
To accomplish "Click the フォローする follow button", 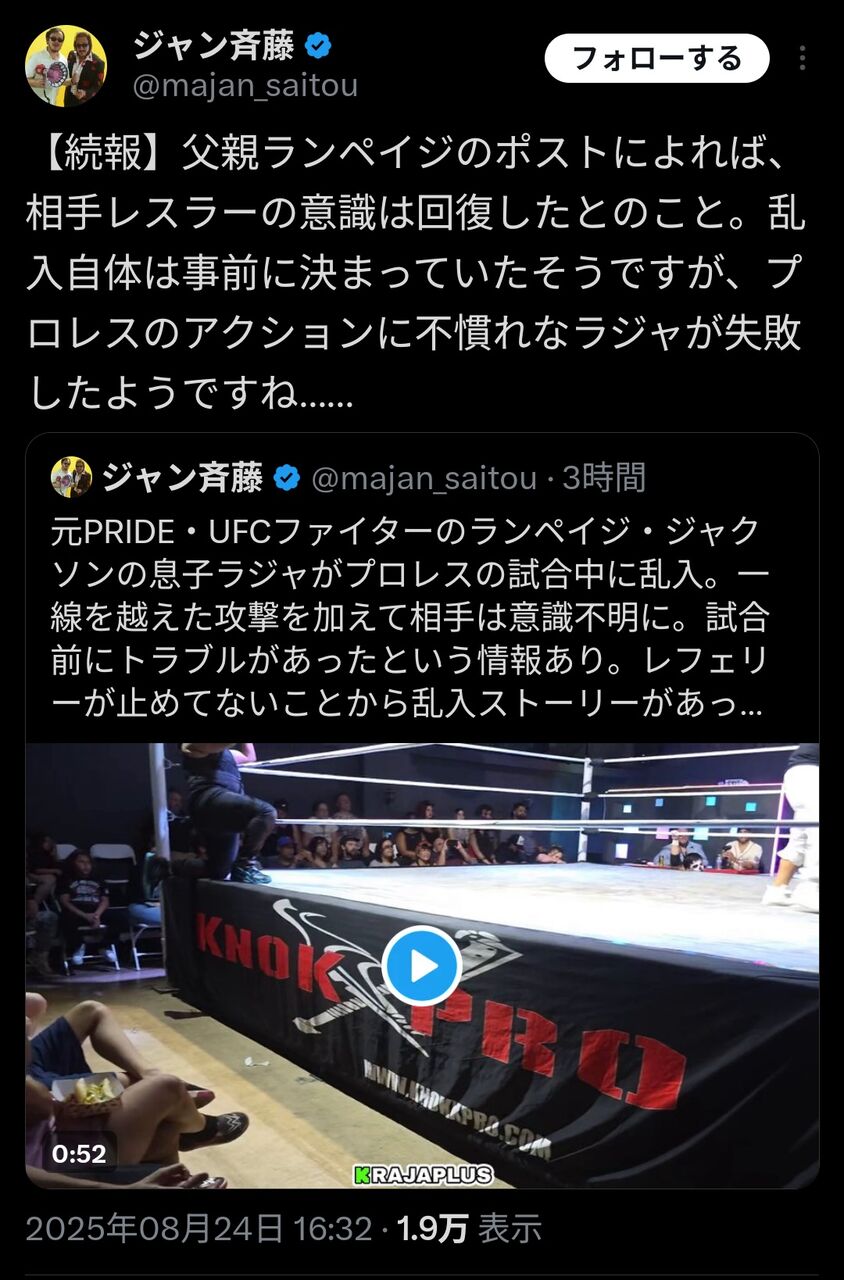I will (x=657, y=58).
